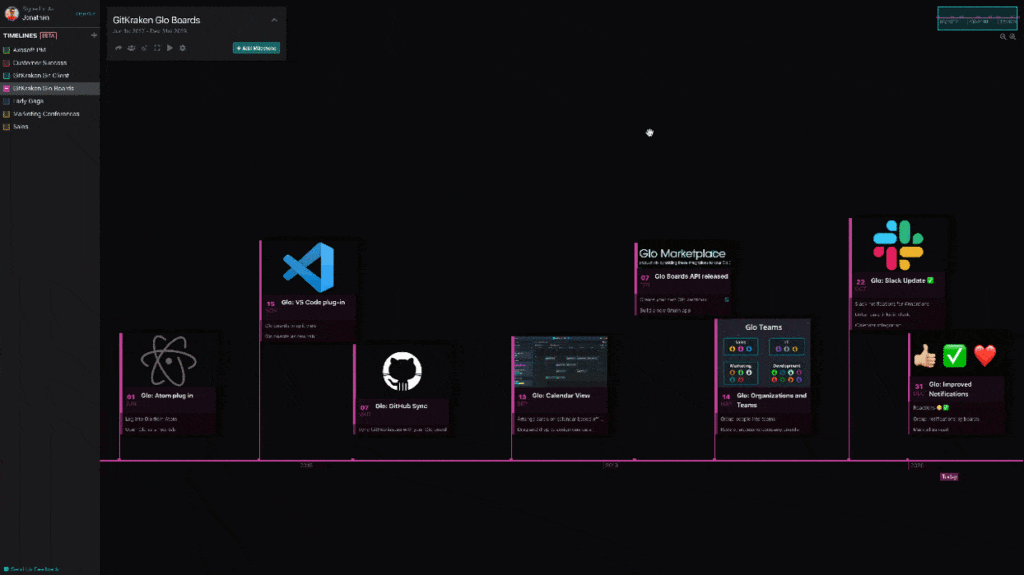The height and width of the screenshot is (575, 1024).
Task: Open the Glo: GitHub Sync milestone title
Action: click(401, 406)
